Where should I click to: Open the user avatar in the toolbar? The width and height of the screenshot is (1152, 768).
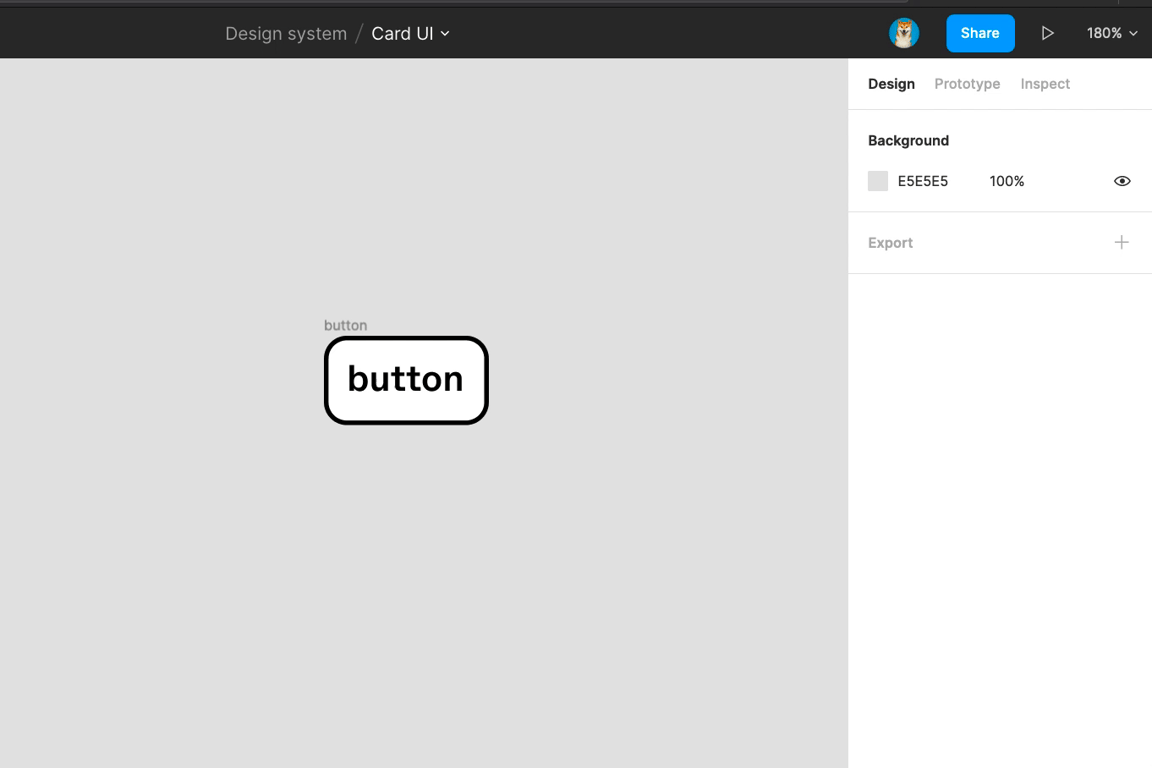(904, 33)
